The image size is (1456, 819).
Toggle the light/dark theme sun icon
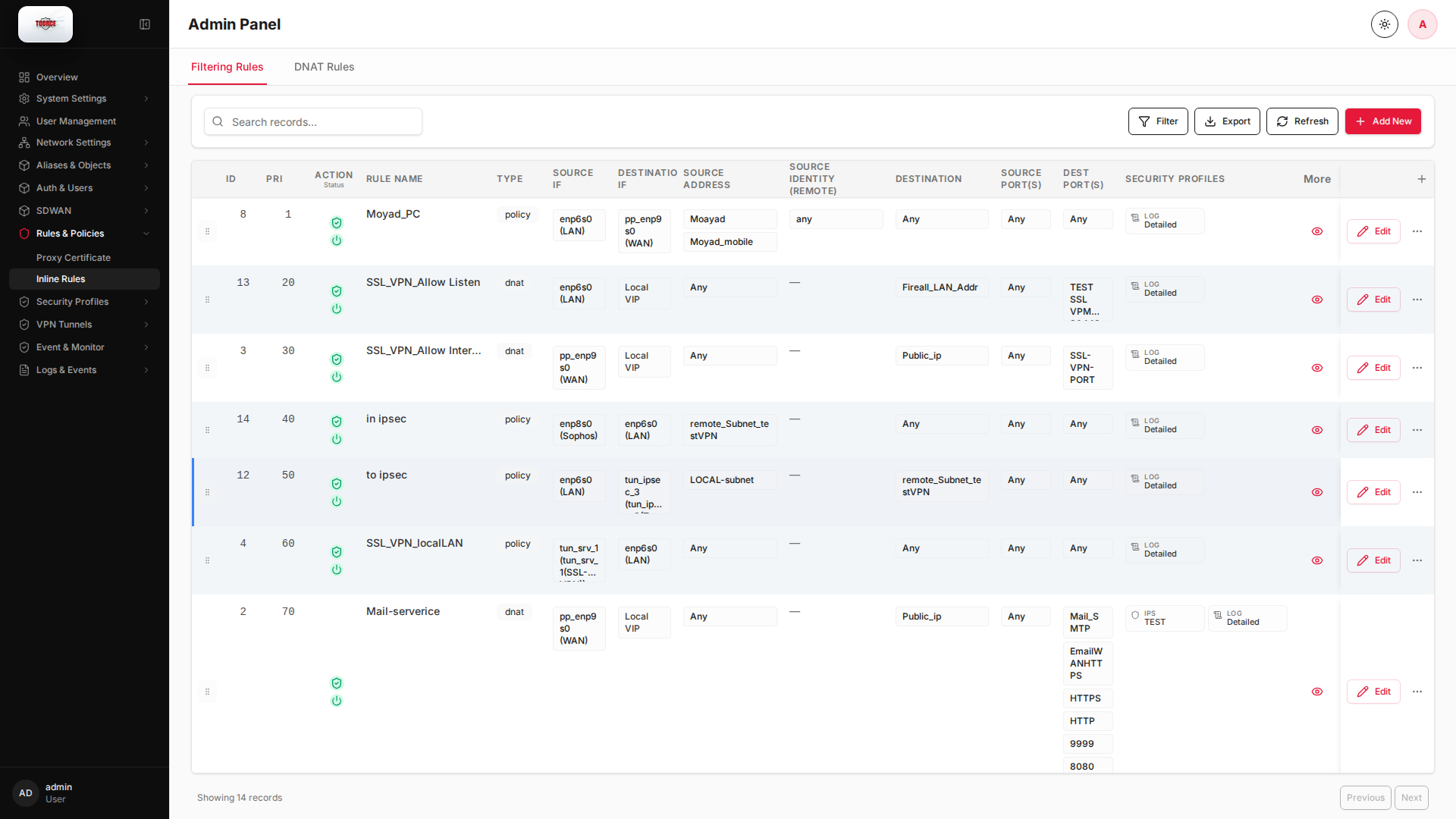tap(1385, 24)
